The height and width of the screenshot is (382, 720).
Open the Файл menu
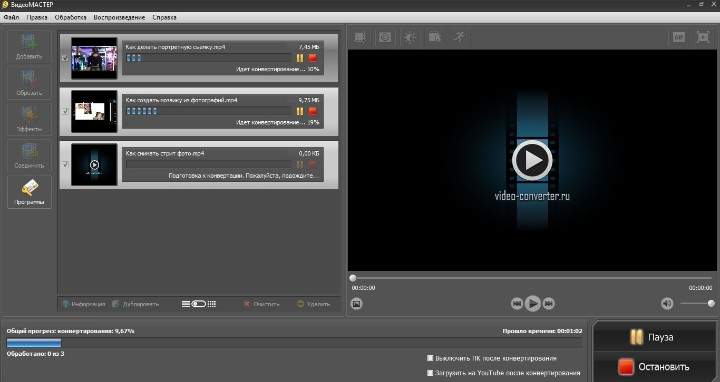coord(11,17)
